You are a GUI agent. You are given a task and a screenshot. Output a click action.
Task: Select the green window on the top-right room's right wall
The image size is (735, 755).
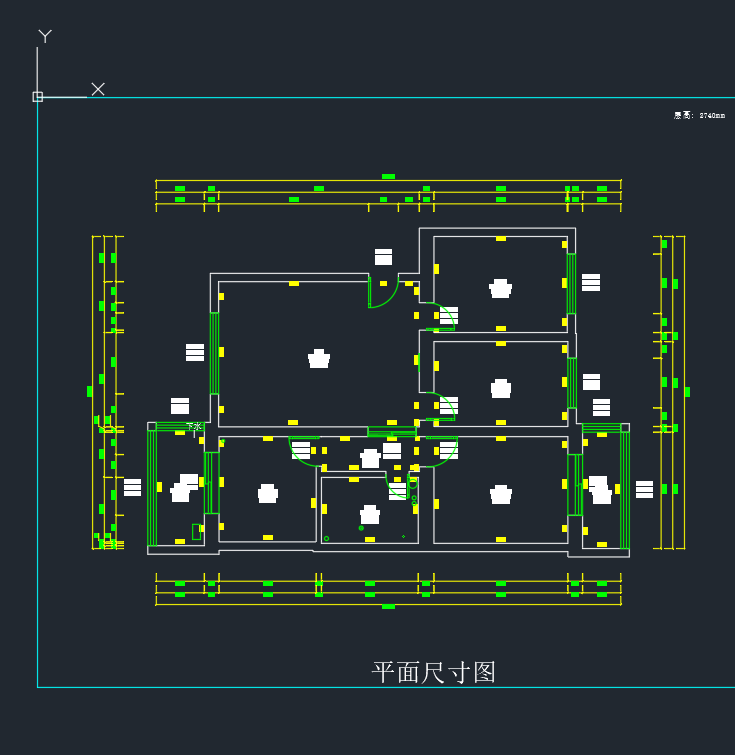tap(572, 284)
